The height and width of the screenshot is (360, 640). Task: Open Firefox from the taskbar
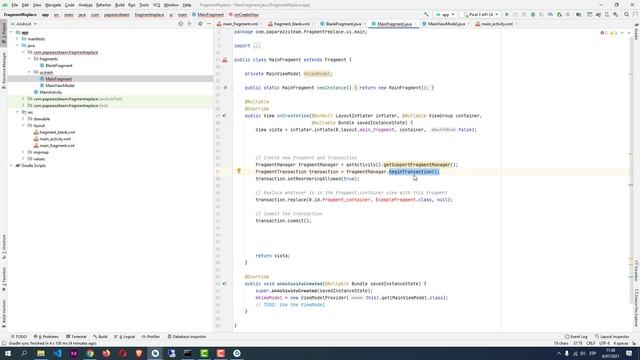click(106, 353)
